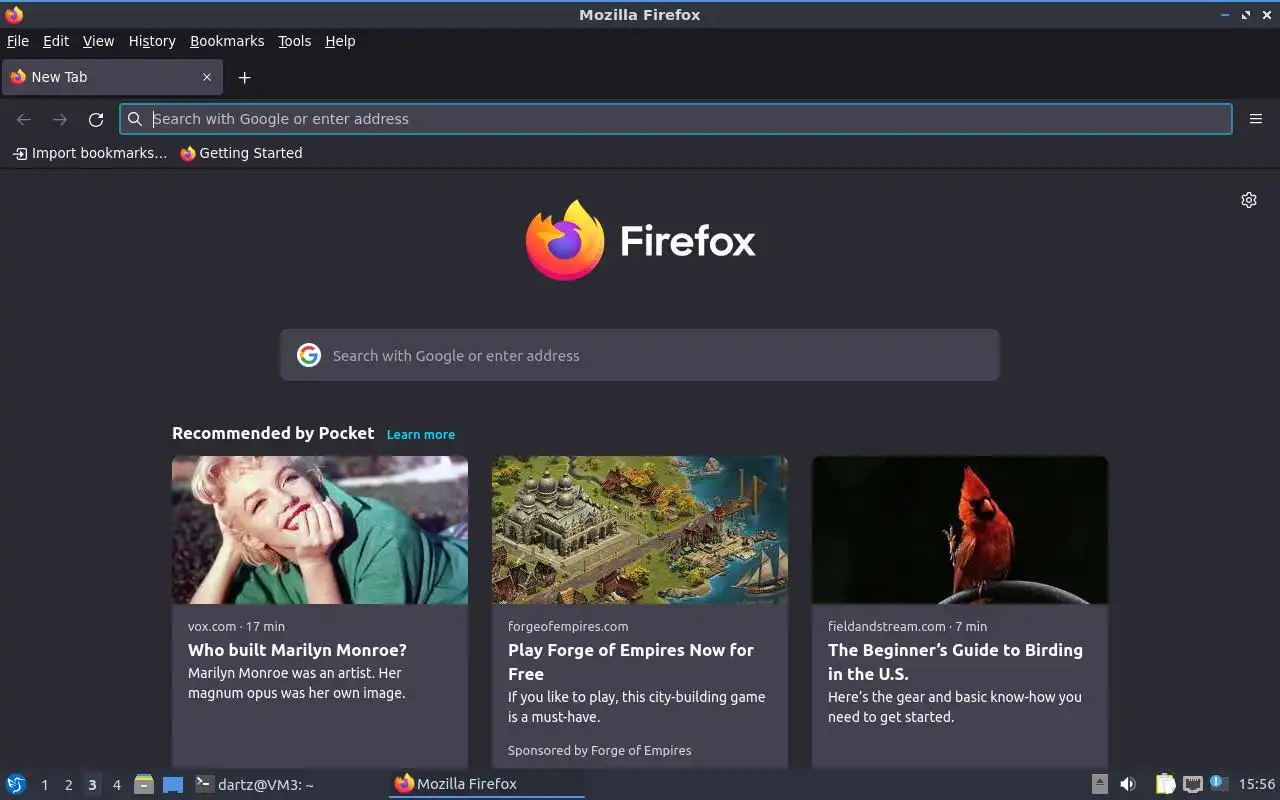The width and height of the screenshot is (1280, 800).
Task: Open the Bookmarks menu
Action: point(227,41)
